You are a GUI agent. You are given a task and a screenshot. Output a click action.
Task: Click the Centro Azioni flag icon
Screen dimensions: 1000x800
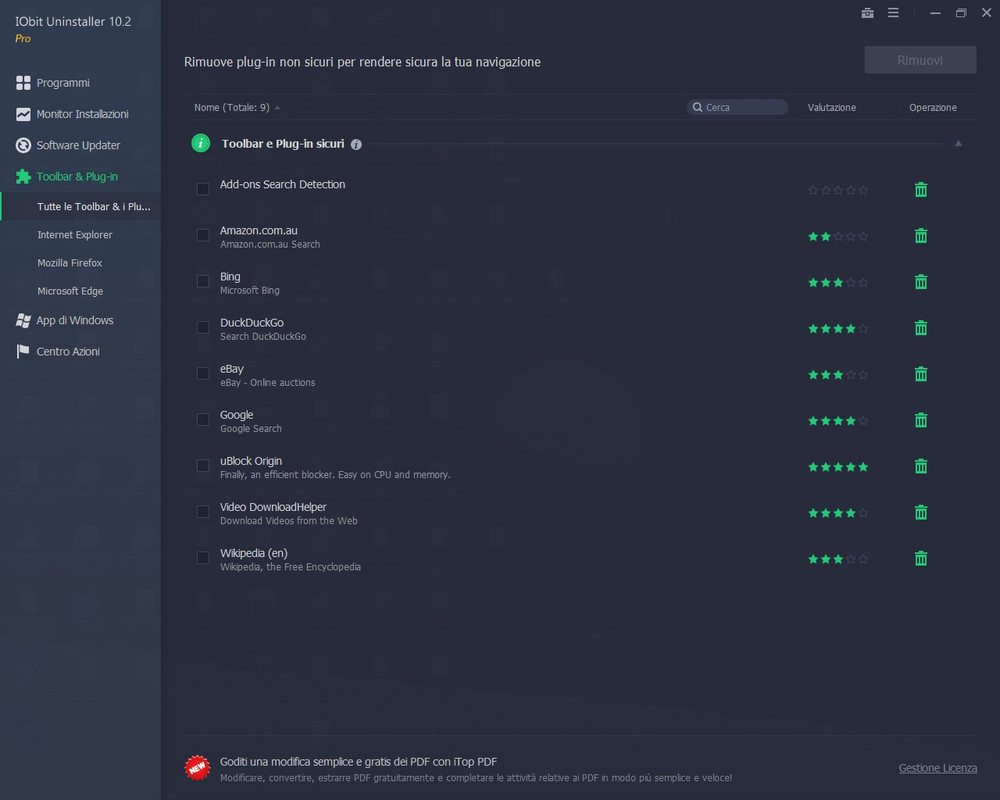[23, 352]
